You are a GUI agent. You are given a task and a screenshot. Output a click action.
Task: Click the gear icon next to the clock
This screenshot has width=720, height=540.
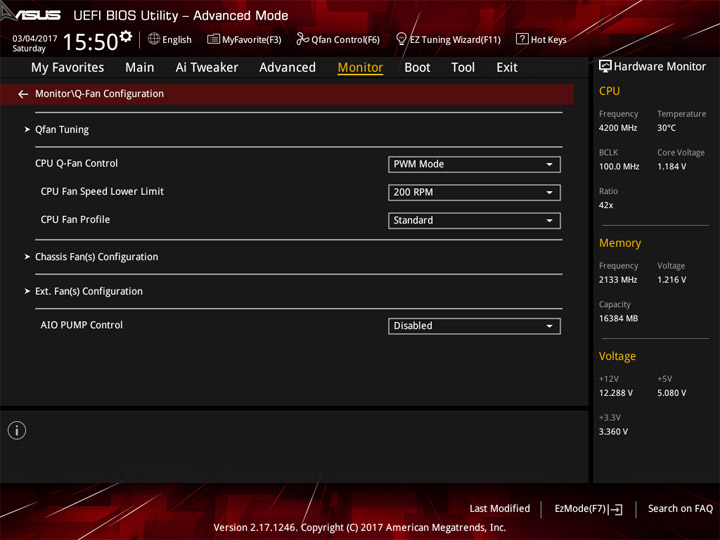126,36
